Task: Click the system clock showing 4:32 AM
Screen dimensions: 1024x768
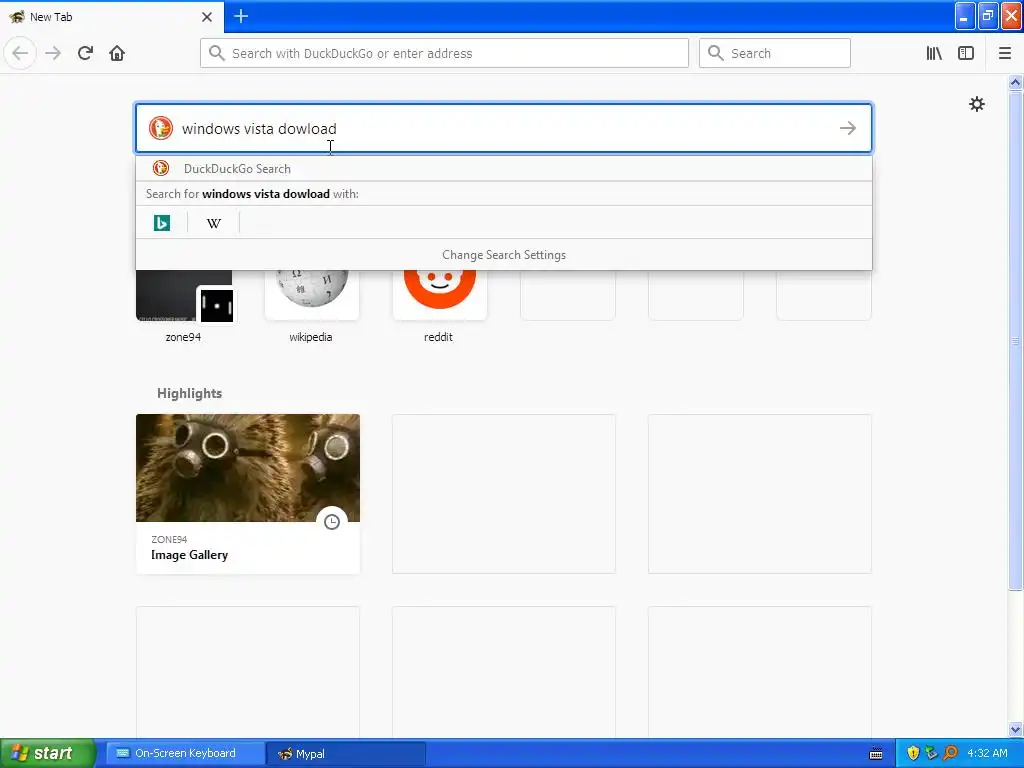Action: tap(987, 753)
